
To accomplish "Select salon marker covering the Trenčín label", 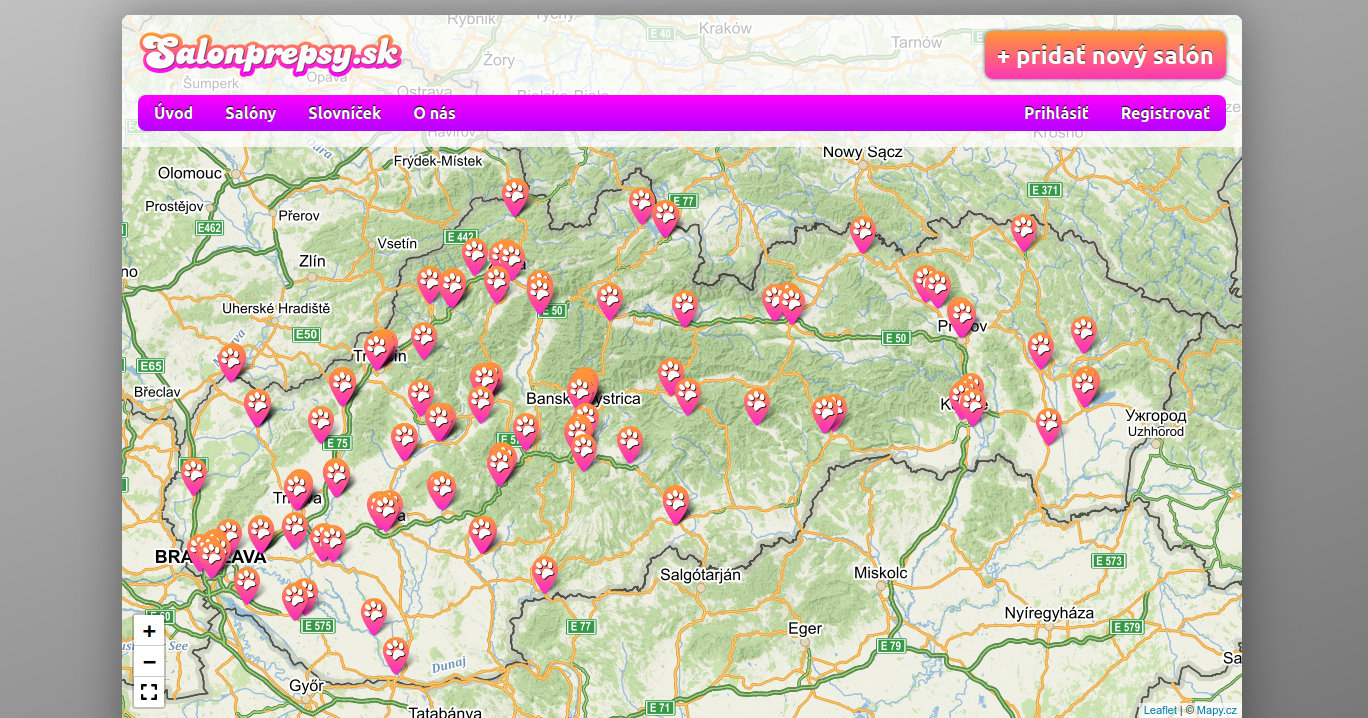I will click(378, 350).
